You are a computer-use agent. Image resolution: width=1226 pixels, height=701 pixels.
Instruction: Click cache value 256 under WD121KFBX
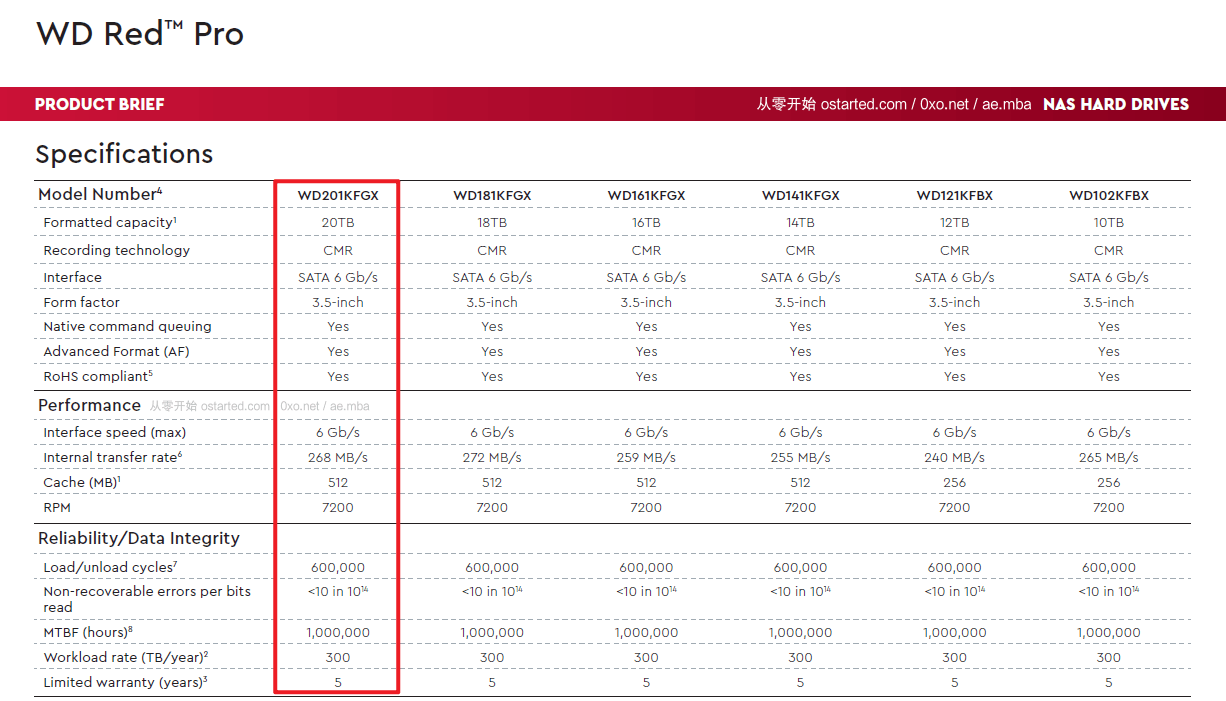tap(954, 482)
